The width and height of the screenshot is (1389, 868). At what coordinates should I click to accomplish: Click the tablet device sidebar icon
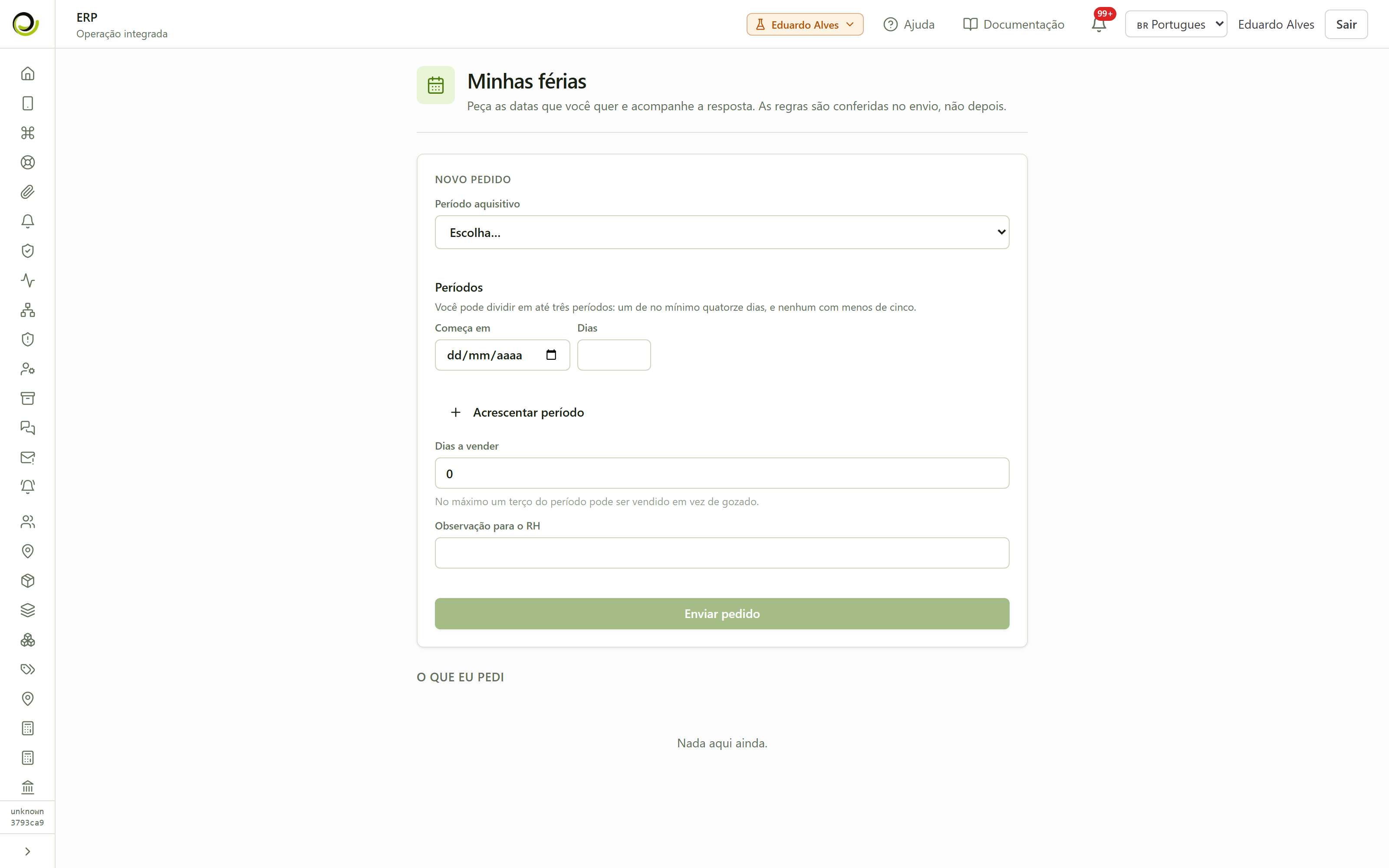pyautogui.click(x=27, y=103)
